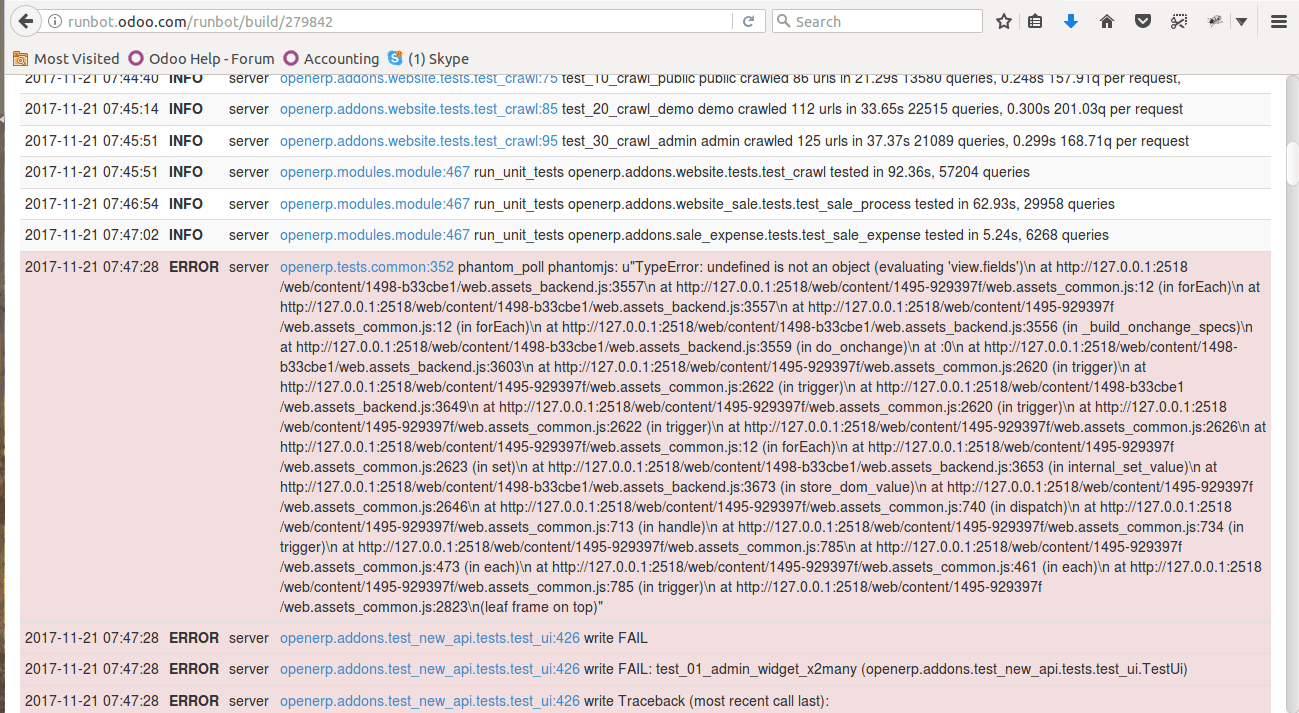Open the Accounting bookmark

click(331, 59)
